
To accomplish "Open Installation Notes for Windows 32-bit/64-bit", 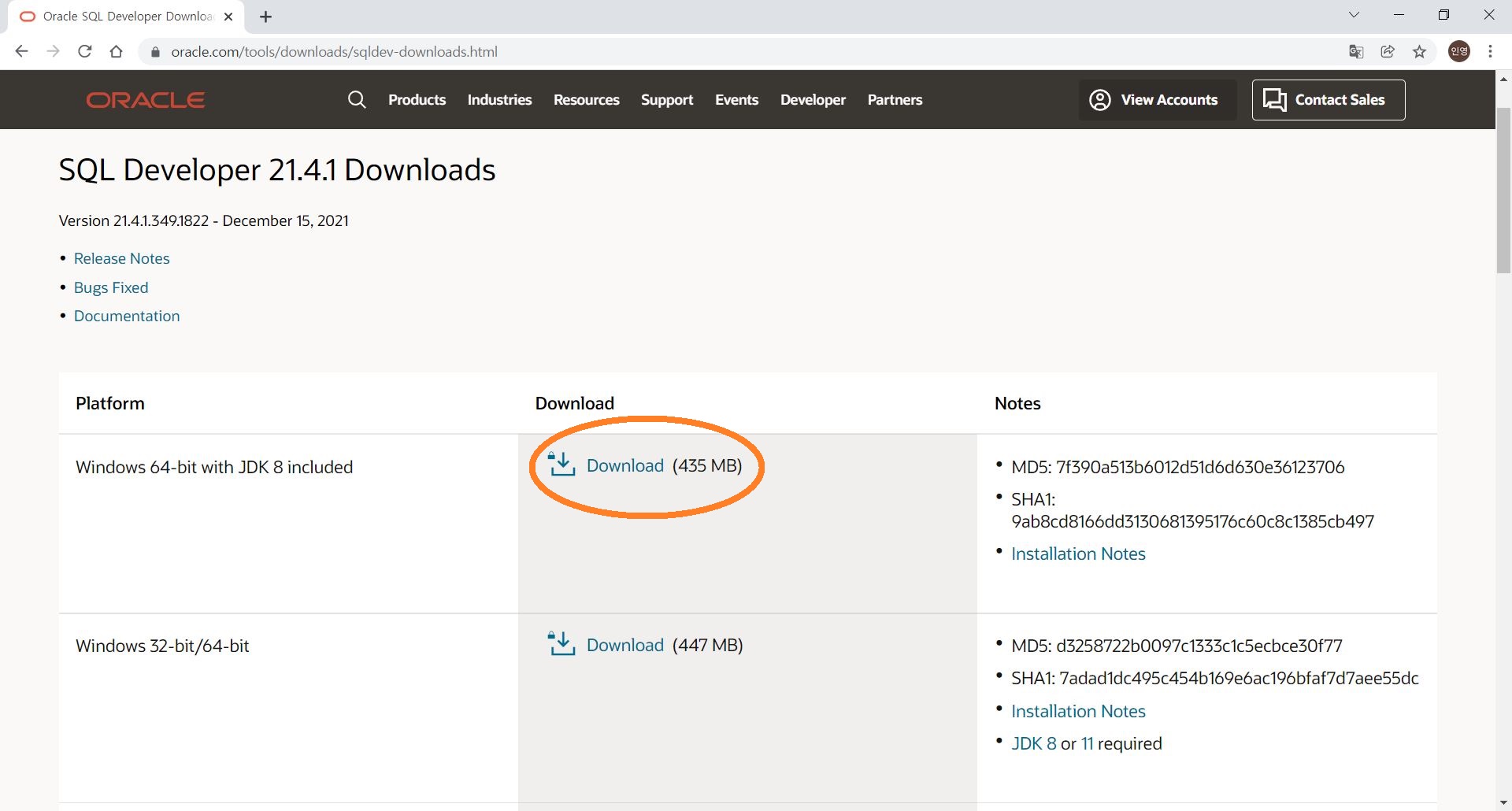I will click(1078, 711).
